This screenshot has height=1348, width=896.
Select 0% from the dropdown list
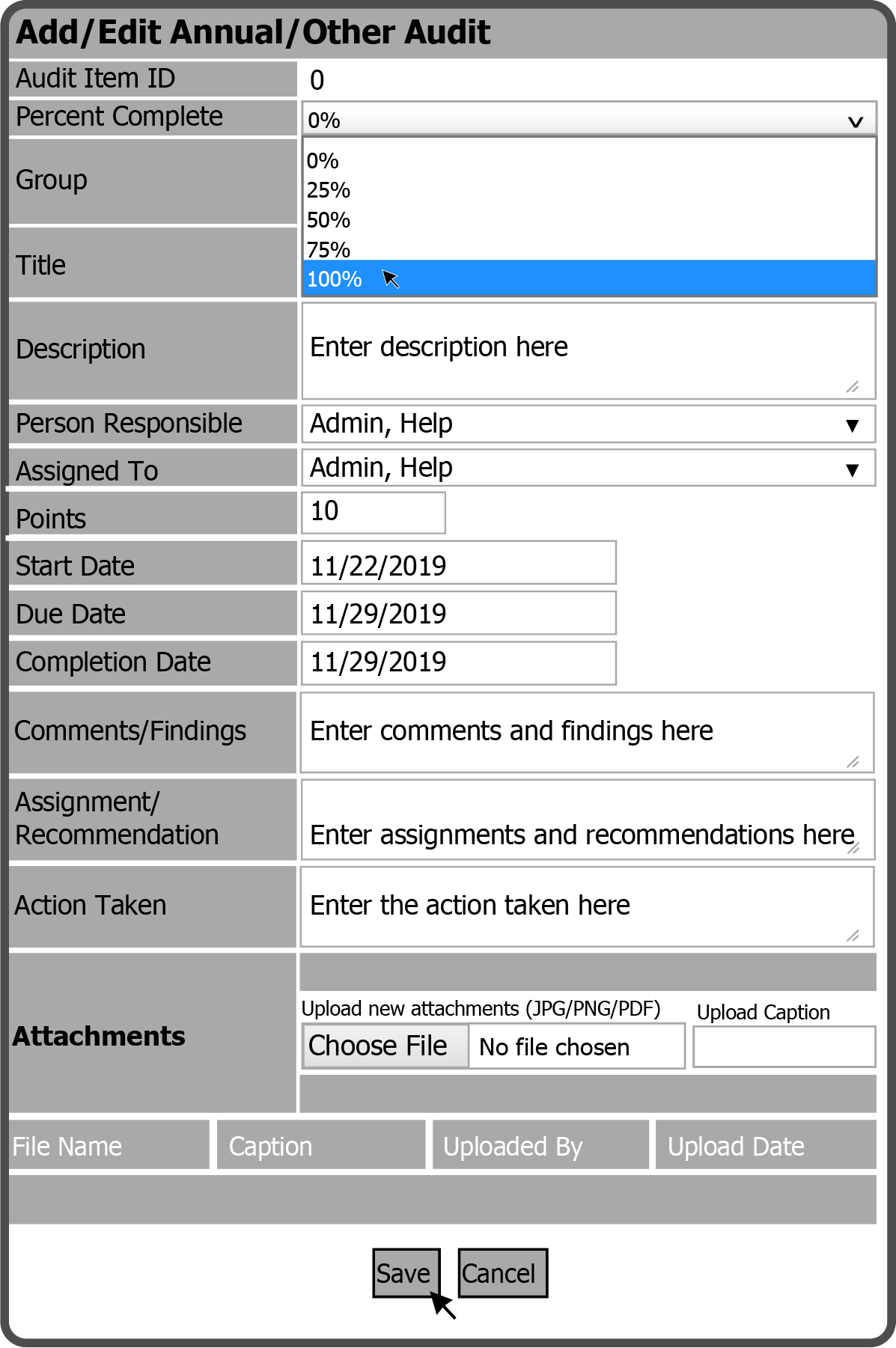click(323, 161)
